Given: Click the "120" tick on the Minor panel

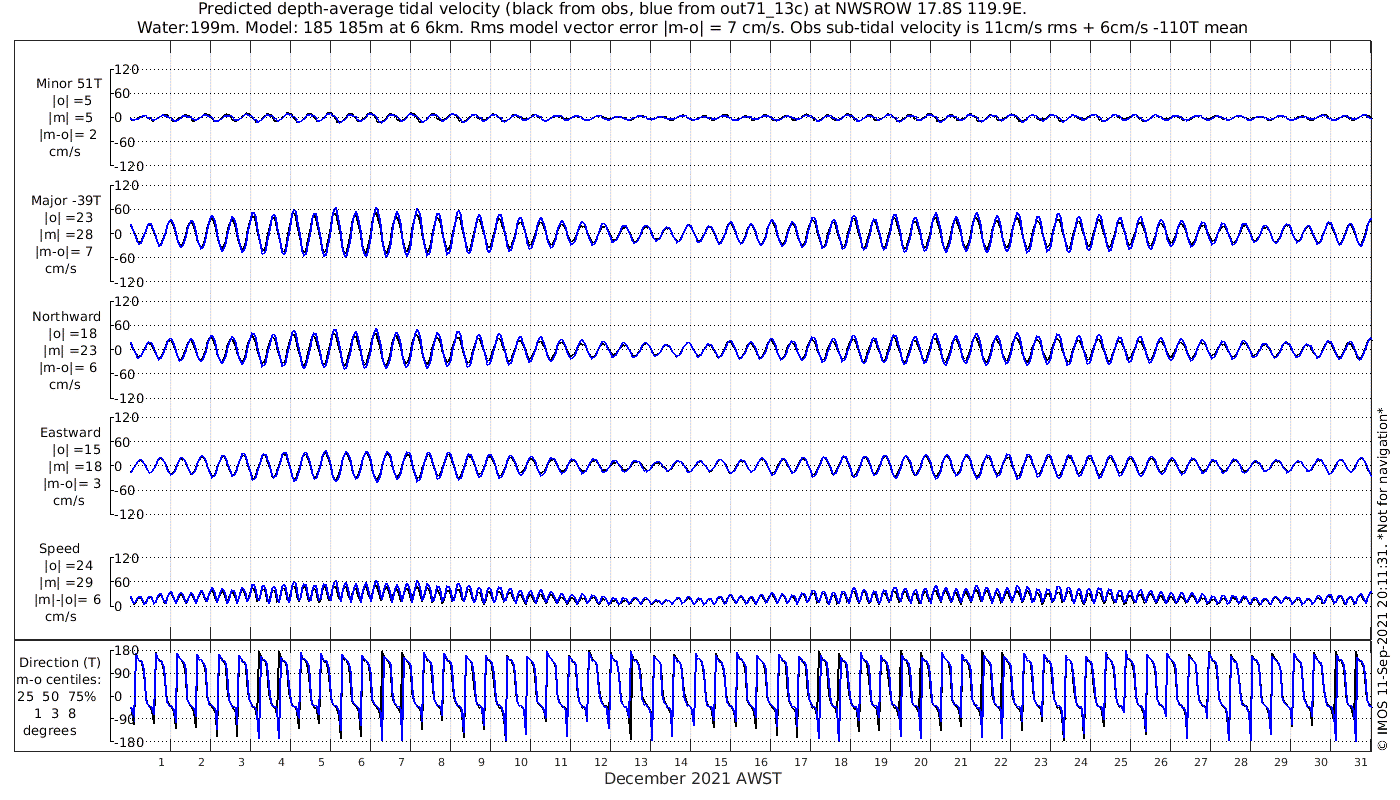Looking at the screenshot, I should (x=125, y=69).
